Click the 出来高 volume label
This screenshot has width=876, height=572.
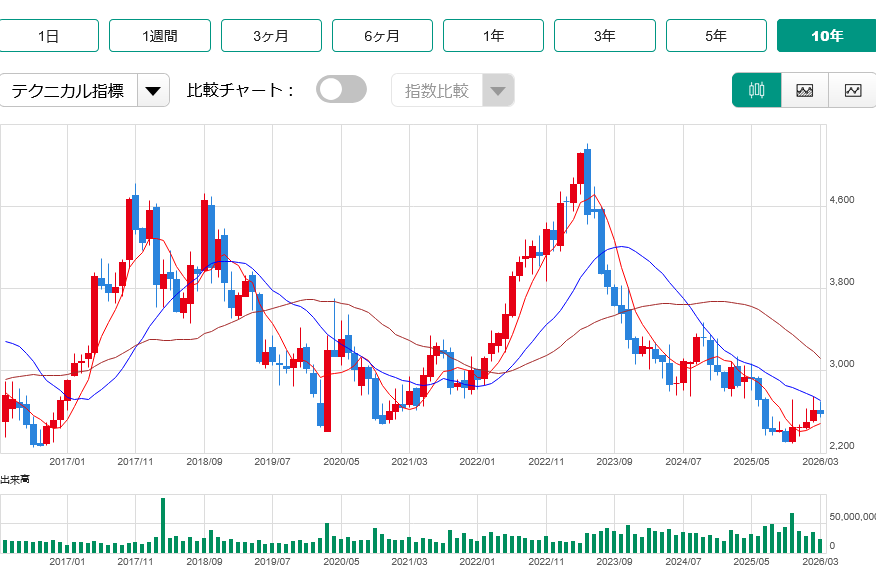(x=14, y=480)
